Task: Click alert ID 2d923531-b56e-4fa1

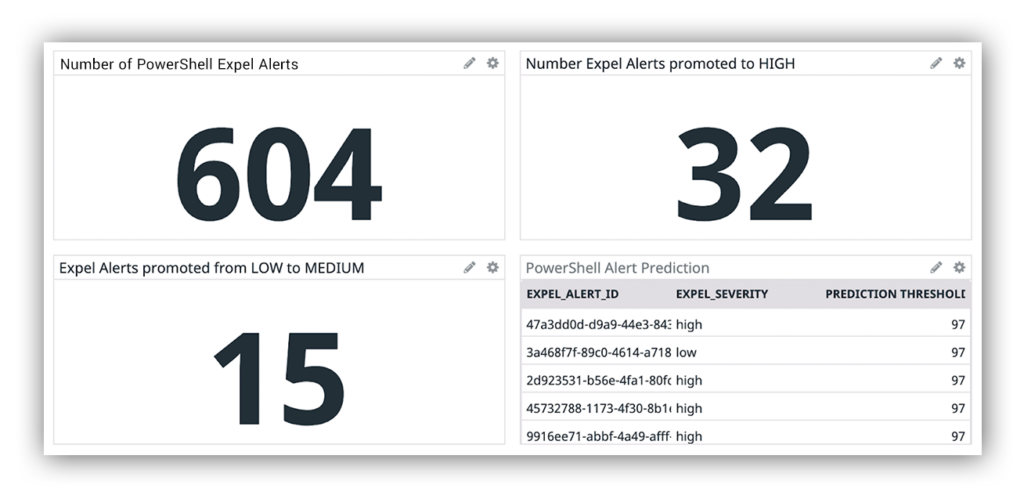Action: pos(598,381)
